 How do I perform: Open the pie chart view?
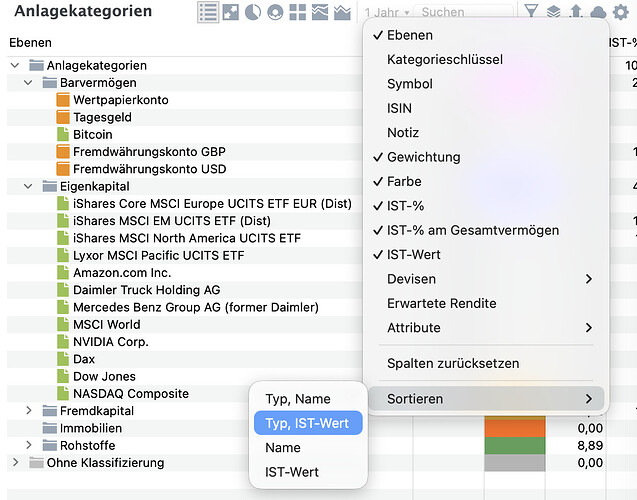(x=253, y=12)
